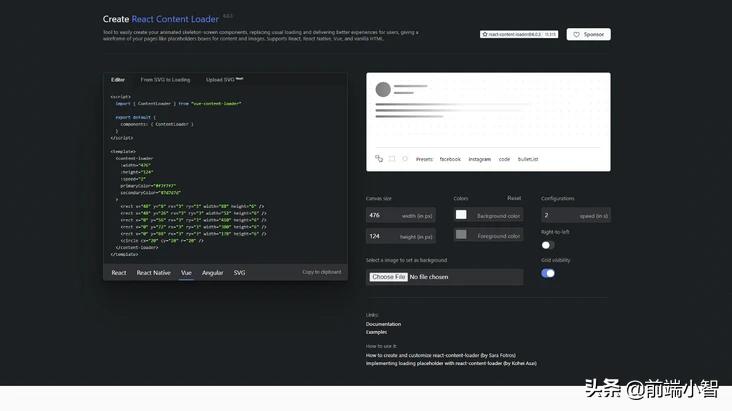Open the Editor tab

[118, 80]
